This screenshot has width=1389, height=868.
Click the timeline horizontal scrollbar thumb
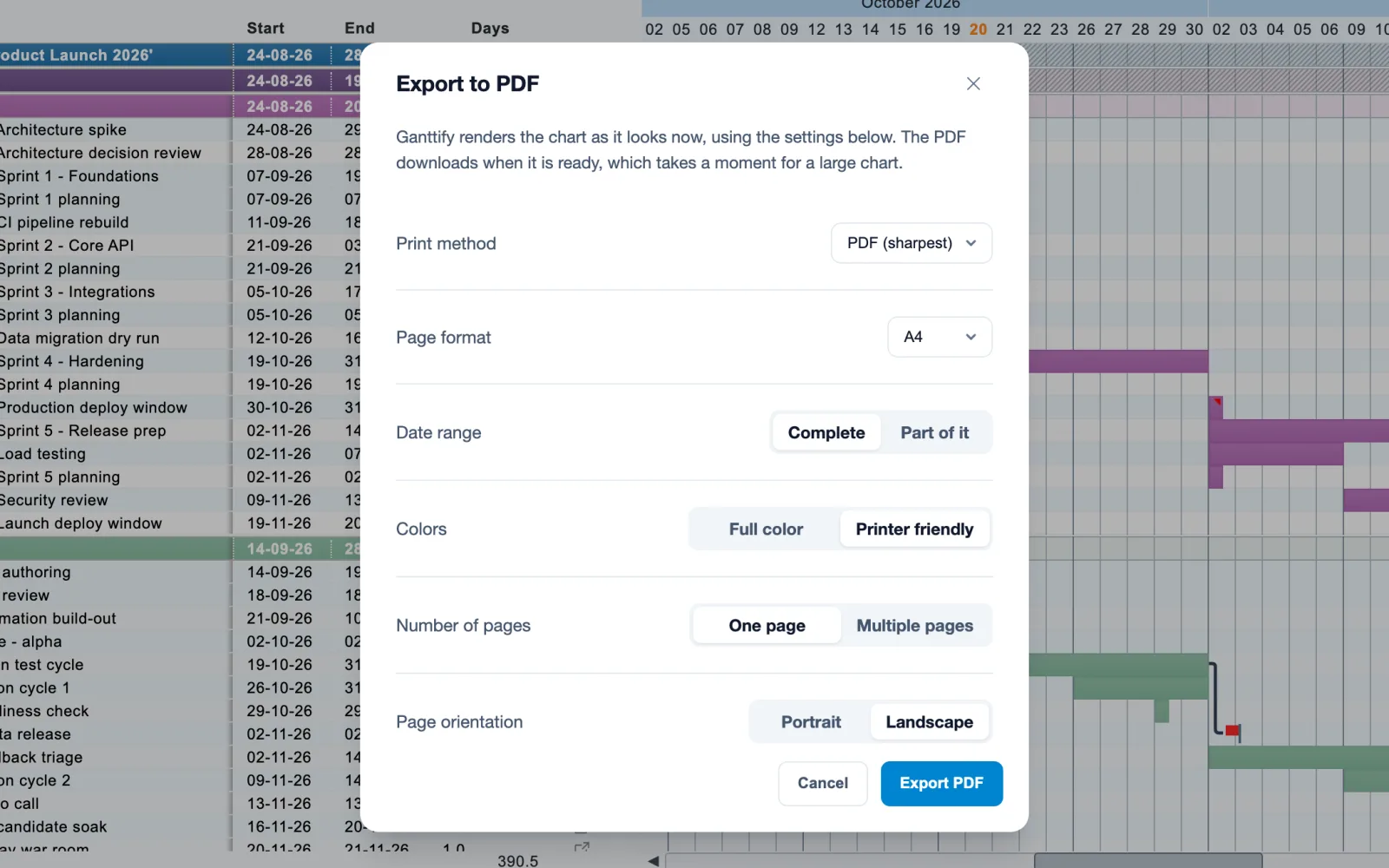(x=1148, y=861)
